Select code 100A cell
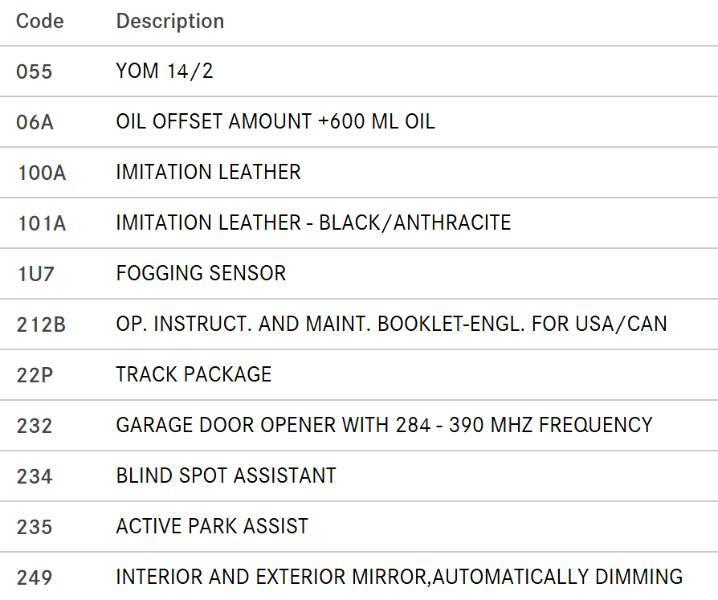 (41, 173)
